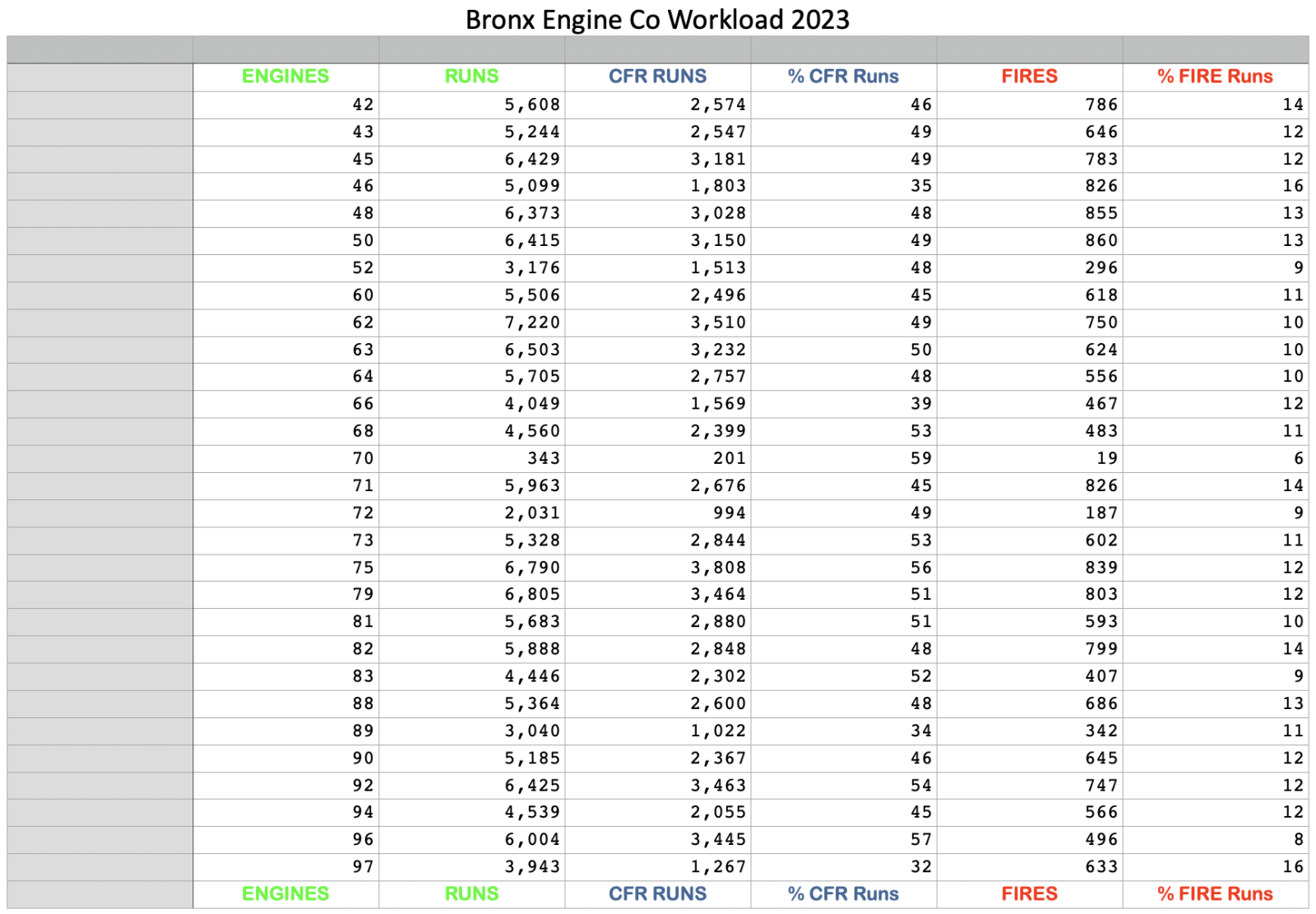
Task: Click the footer row ENGINES label
Action: tap(285, 894)
